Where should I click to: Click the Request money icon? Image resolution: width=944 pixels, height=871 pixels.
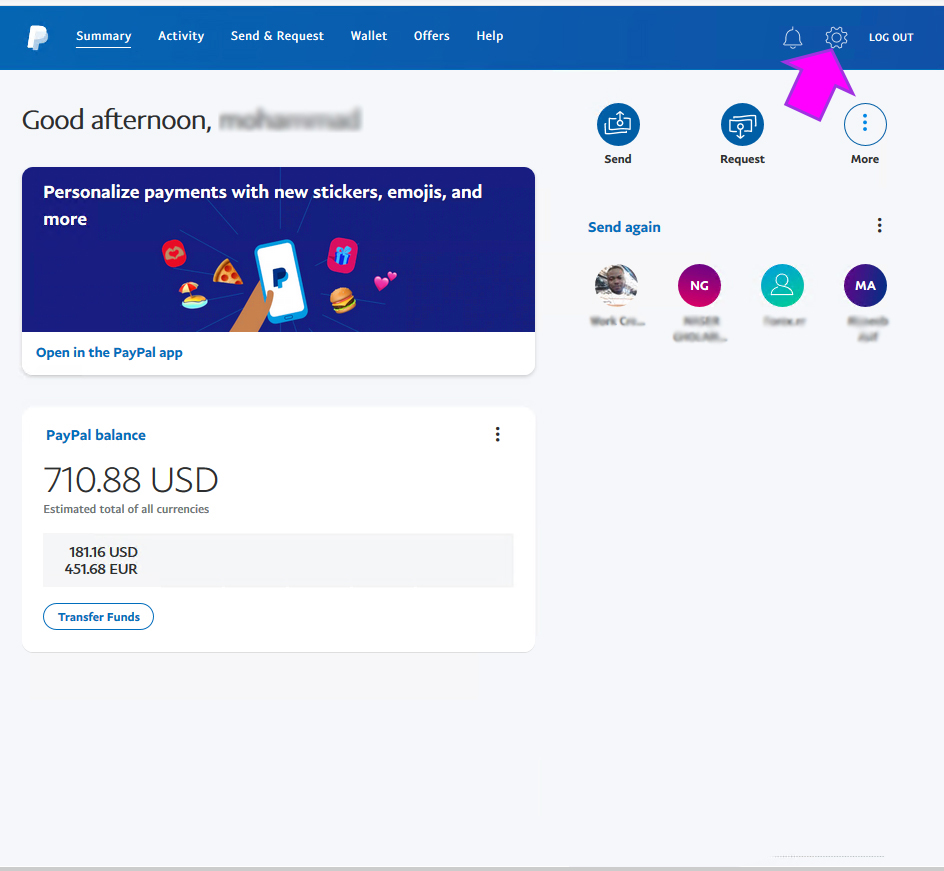pos(742,125)
